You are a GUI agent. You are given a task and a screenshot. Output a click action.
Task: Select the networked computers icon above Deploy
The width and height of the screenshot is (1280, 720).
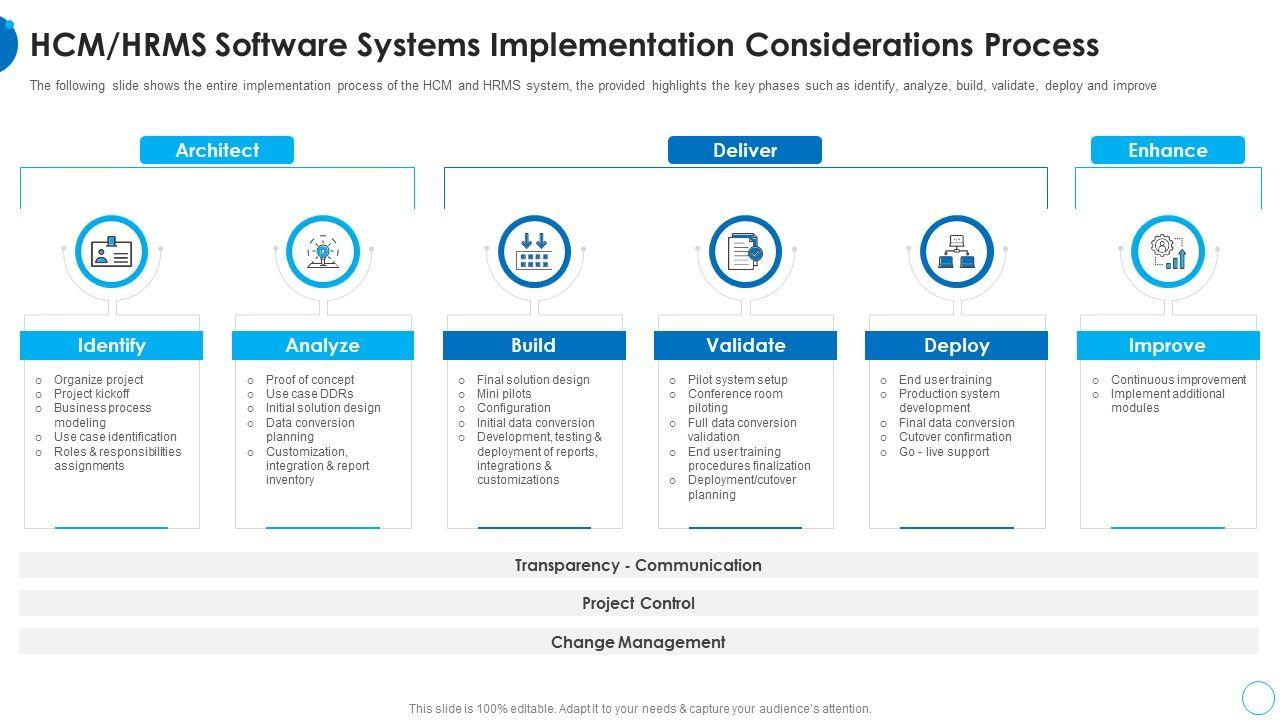[x=956, y=252]
